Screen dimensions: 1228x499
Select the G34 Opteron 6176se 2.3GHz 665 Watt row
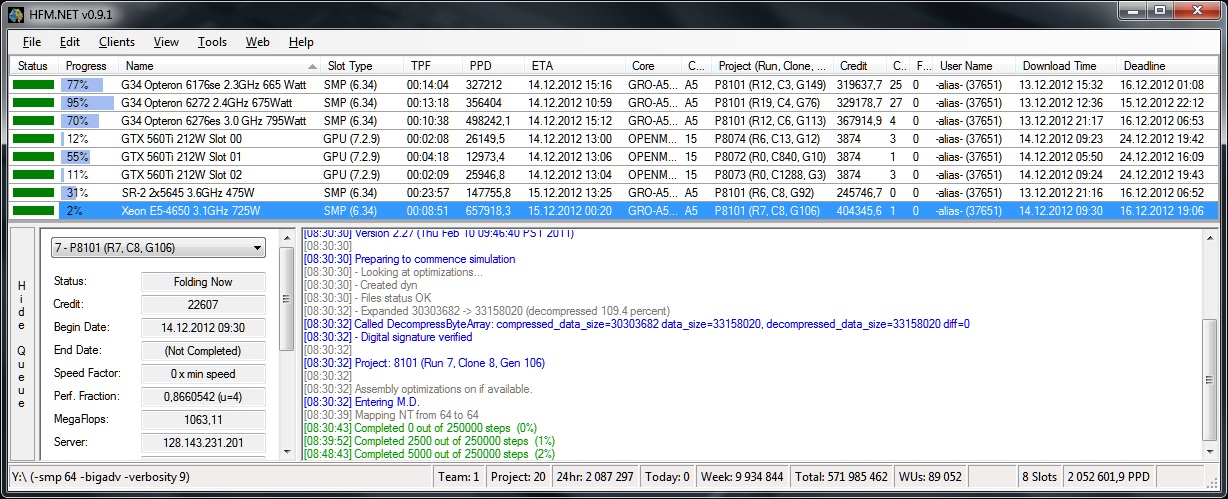614,85
